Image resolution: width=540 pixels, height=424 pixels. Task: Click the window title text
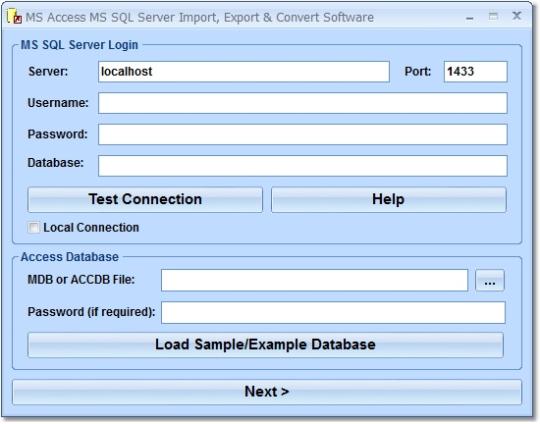[200, 18]
